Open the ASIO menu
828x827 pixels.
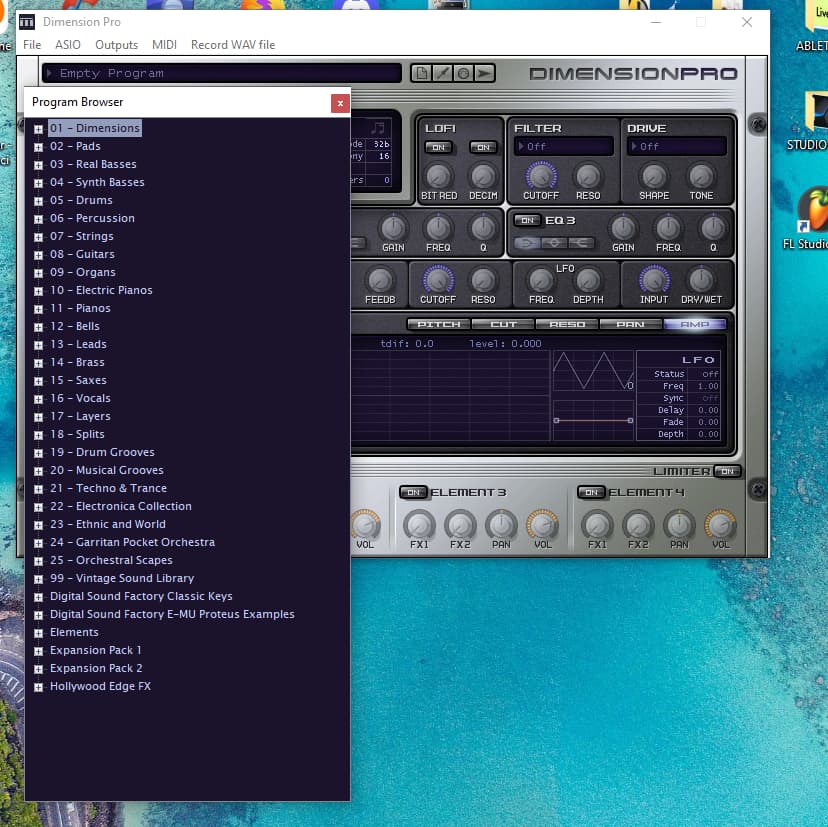click(x=68, y=45)
